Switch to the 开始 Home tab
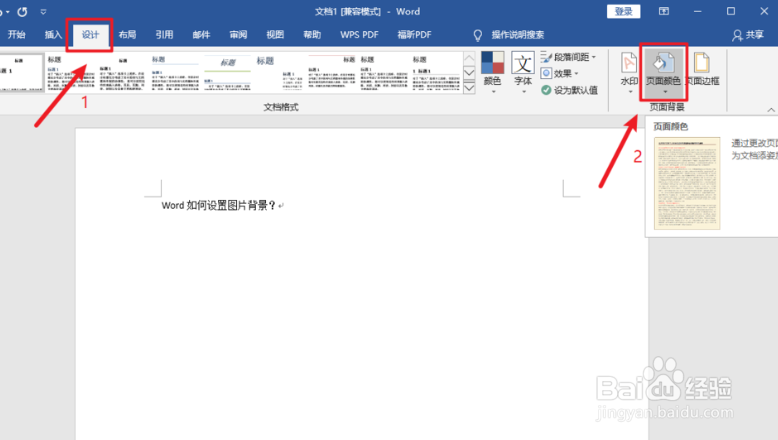This screenshot has height=440, width=778. [16, 35]
